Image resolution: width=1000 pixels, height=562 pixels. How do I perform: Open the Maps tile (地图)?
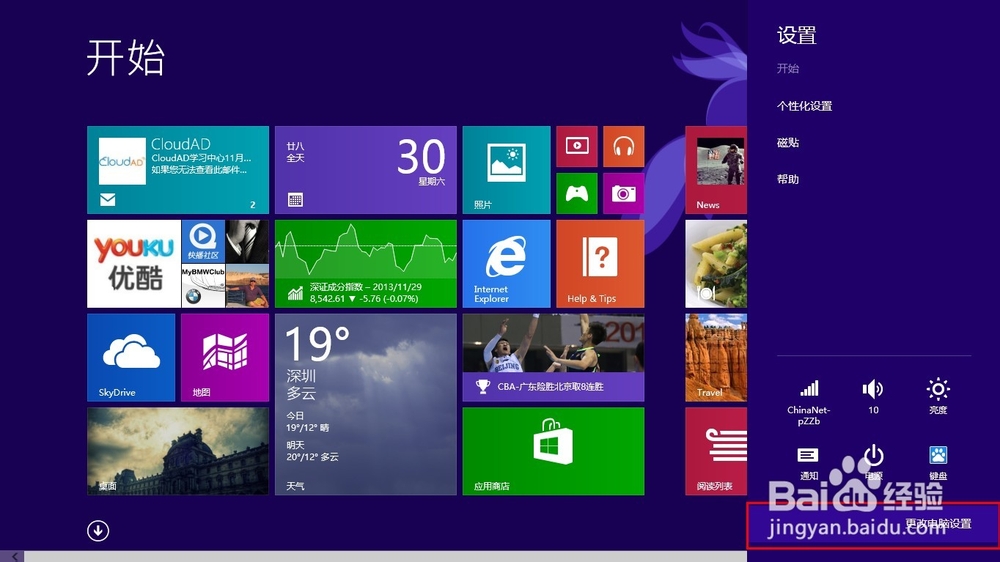point(224,357)
